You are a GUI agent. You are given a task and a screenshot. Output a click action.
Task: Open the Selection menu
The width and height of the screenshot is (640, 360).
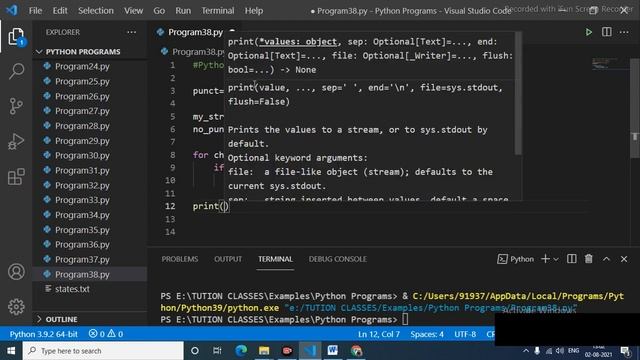(96, 11)
